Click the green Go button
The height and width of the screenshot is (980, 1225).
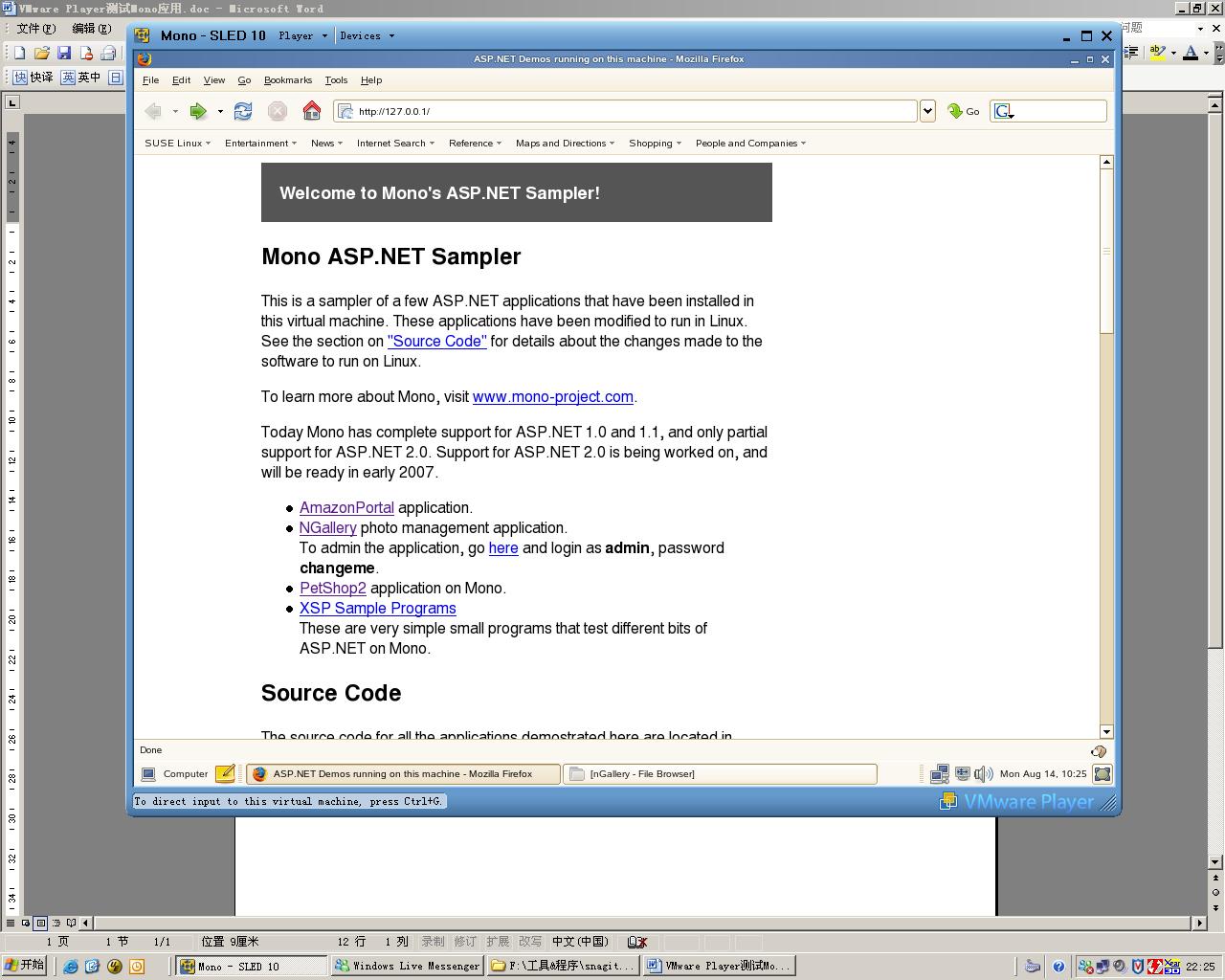pos(964,111)
